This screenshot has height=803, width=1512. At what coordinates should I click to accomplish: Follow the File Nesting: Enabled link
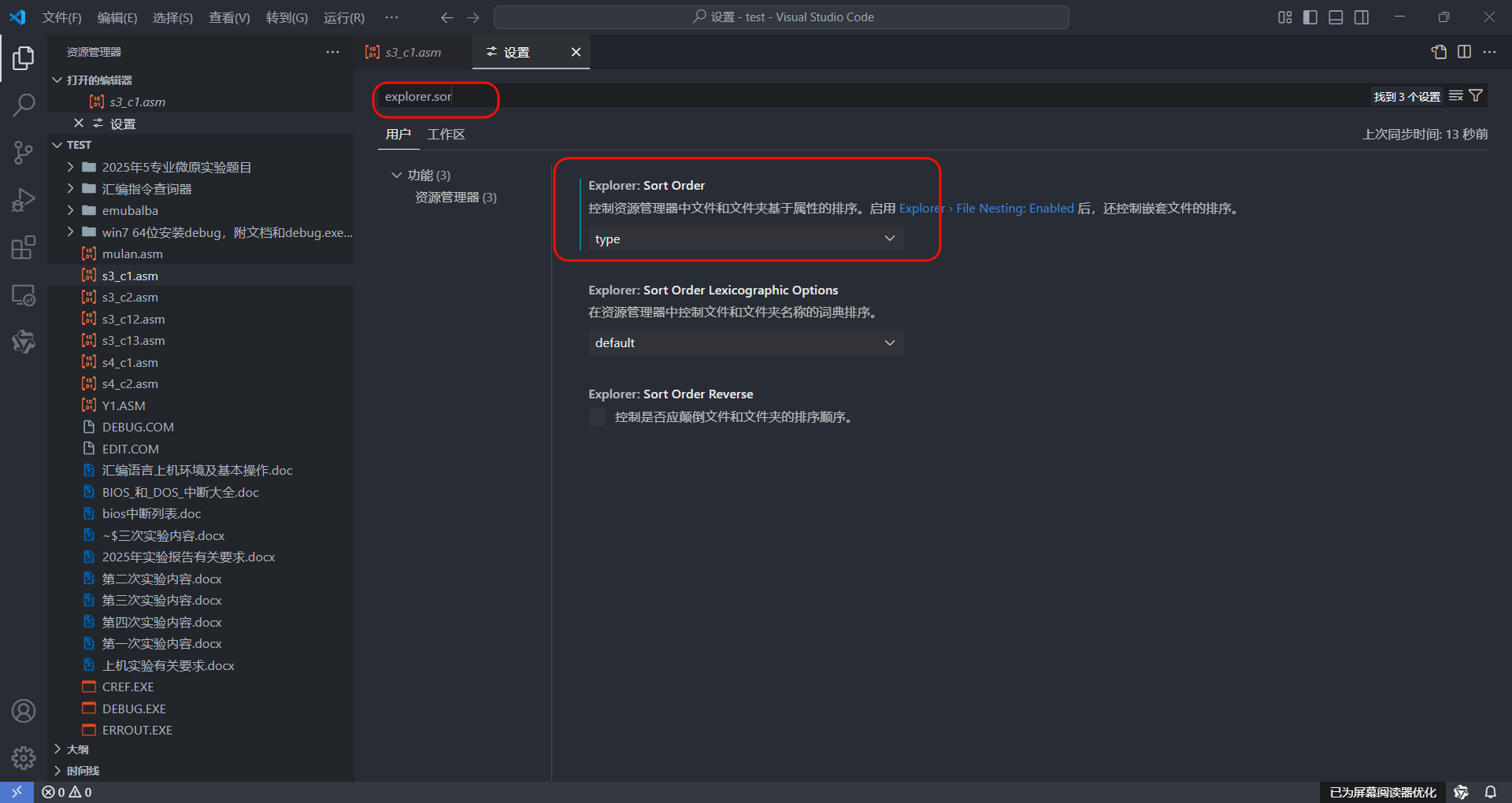[987, 208]
